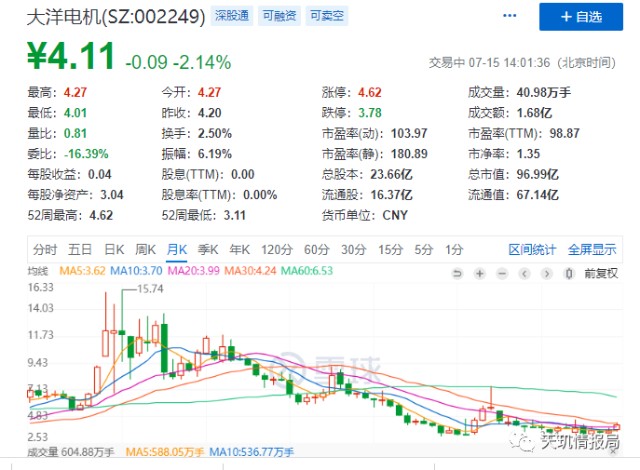Click the MA10:3.70 moving average label
This screenshot has width=640, height=470.
(136, 271)
